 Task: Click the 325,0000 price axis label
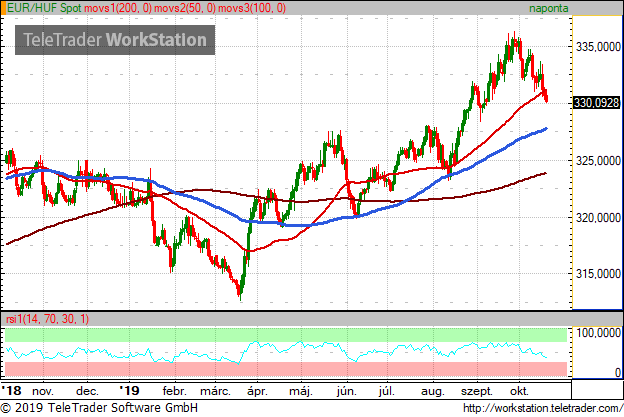point(598,161)
